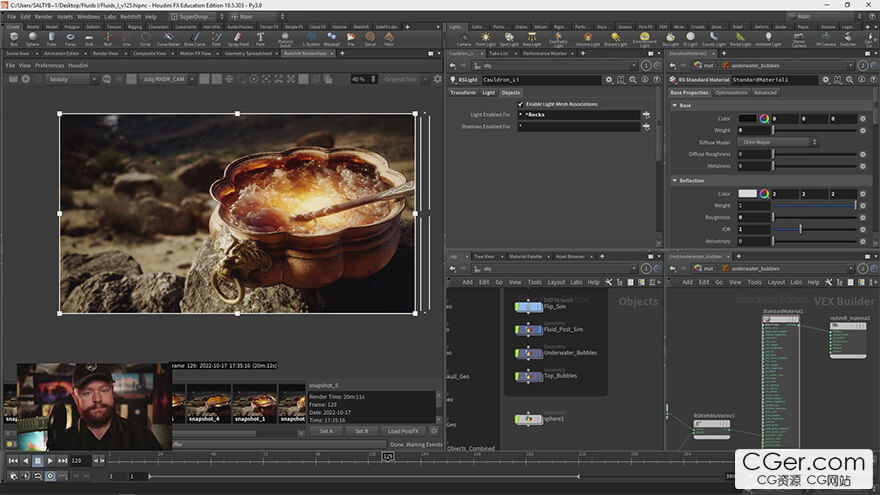
Task: Select the Font shelf tool
Action: point(260,39)
